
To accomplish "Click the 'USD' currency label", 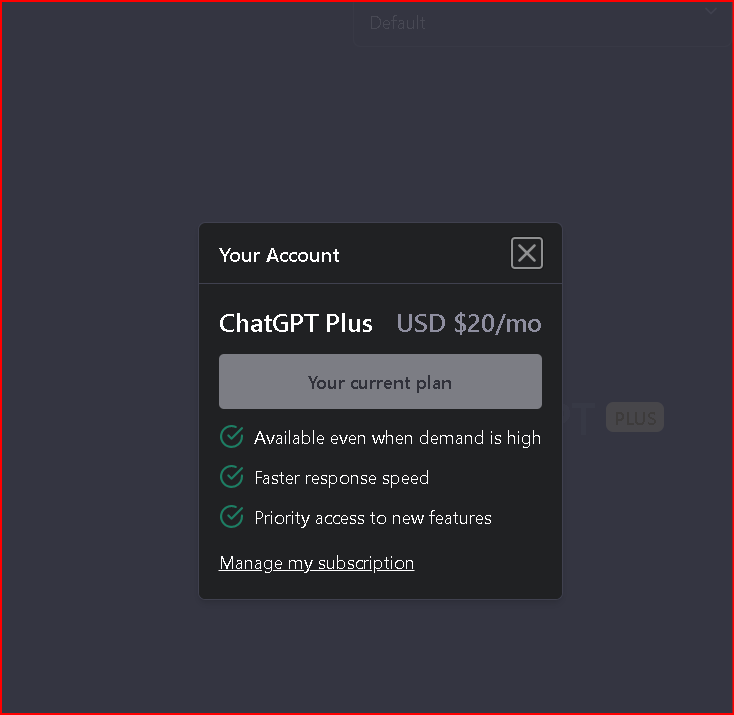I will 421,324.
